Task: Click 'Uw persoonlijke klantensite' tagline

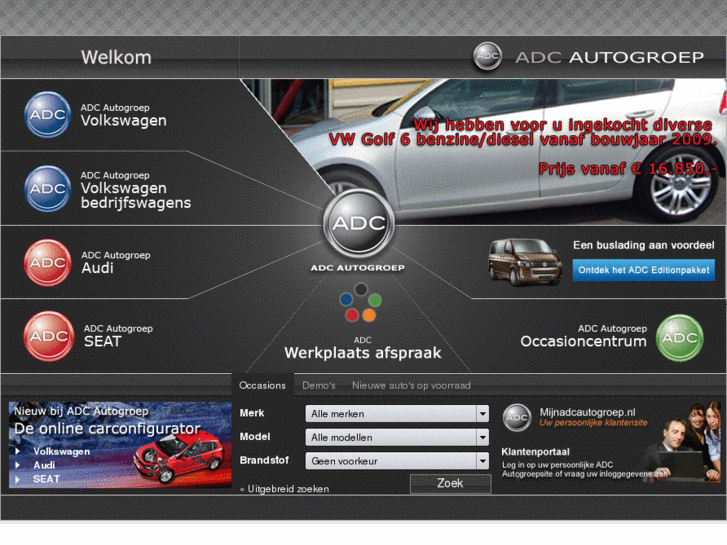Action: pyautogui.click(x=593, y=423)
